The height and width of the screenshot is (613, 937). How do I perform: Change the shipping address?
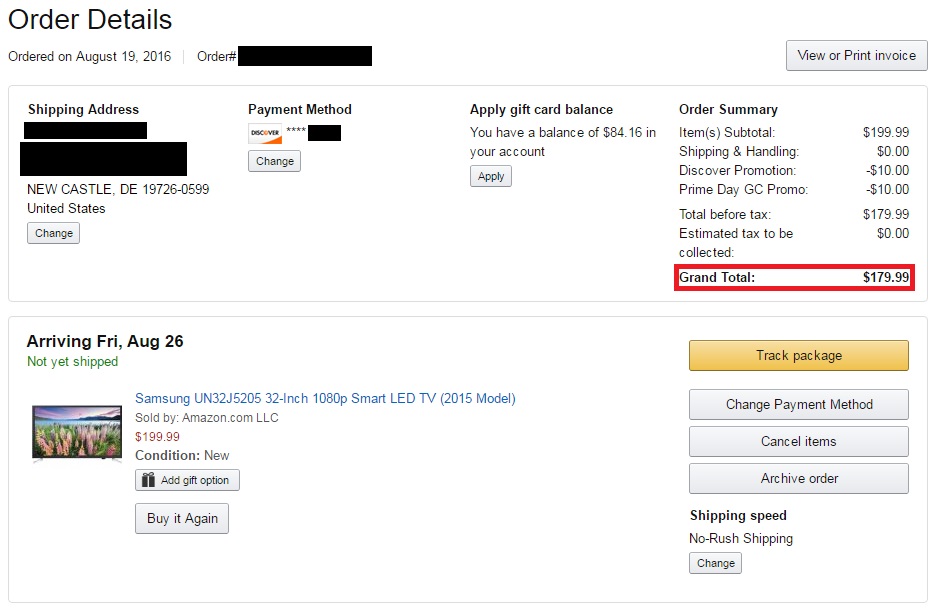pos(53,233)
